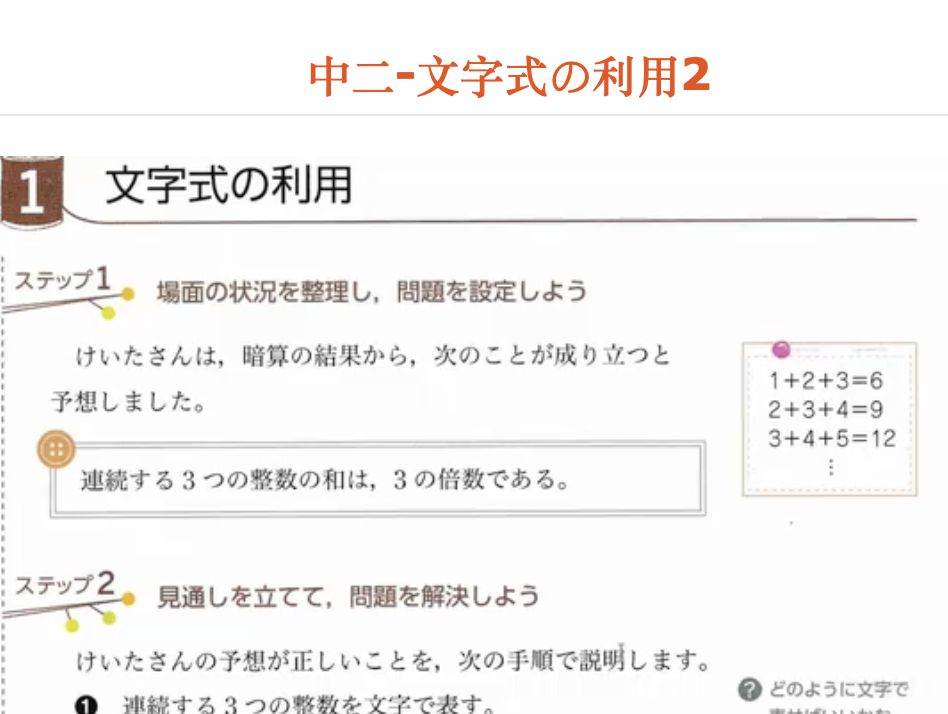Click the black circled number 1 bullet
Screen dimensions: 948x714
tap(89, 705)
